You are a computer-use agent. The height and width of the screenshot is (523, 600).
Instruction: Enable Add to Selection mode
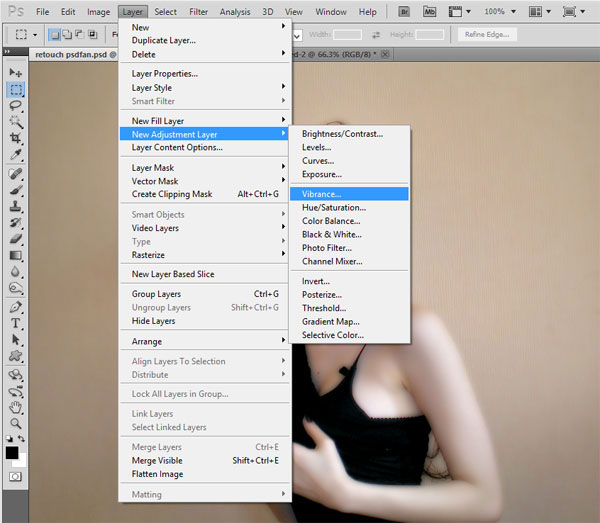coord(67,35)
